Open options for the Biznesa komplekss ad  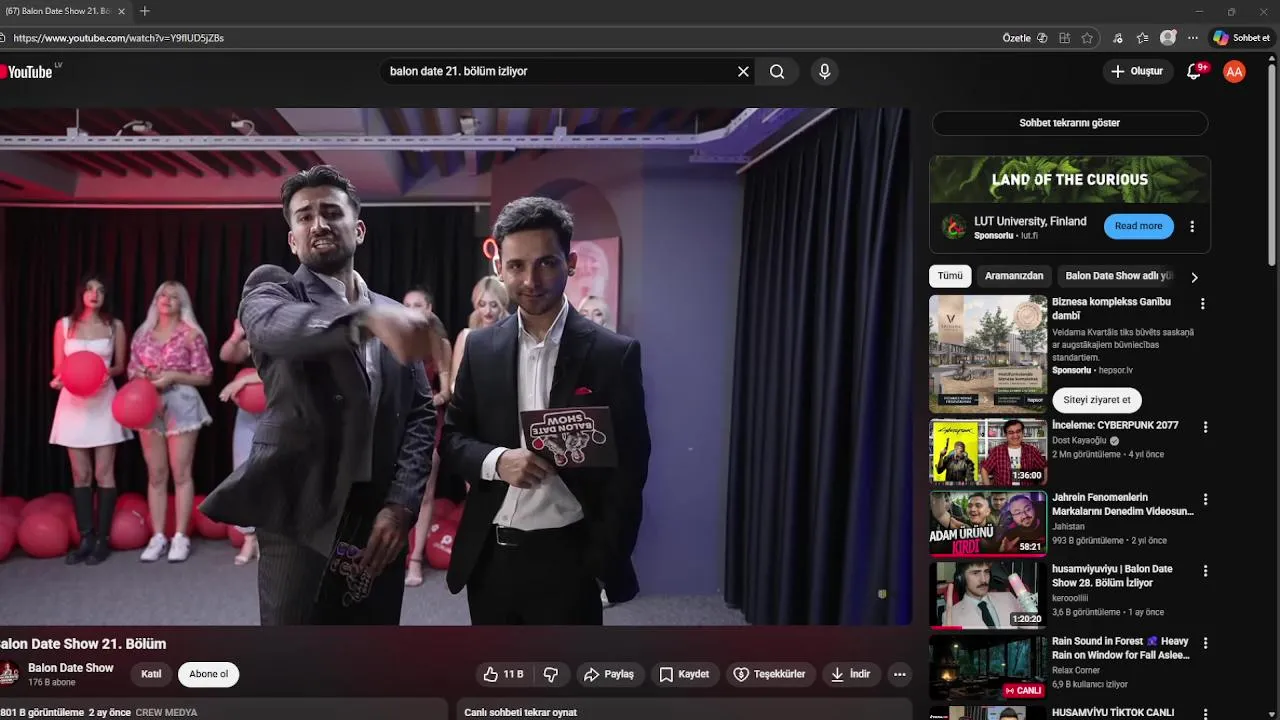point(1203,304)
